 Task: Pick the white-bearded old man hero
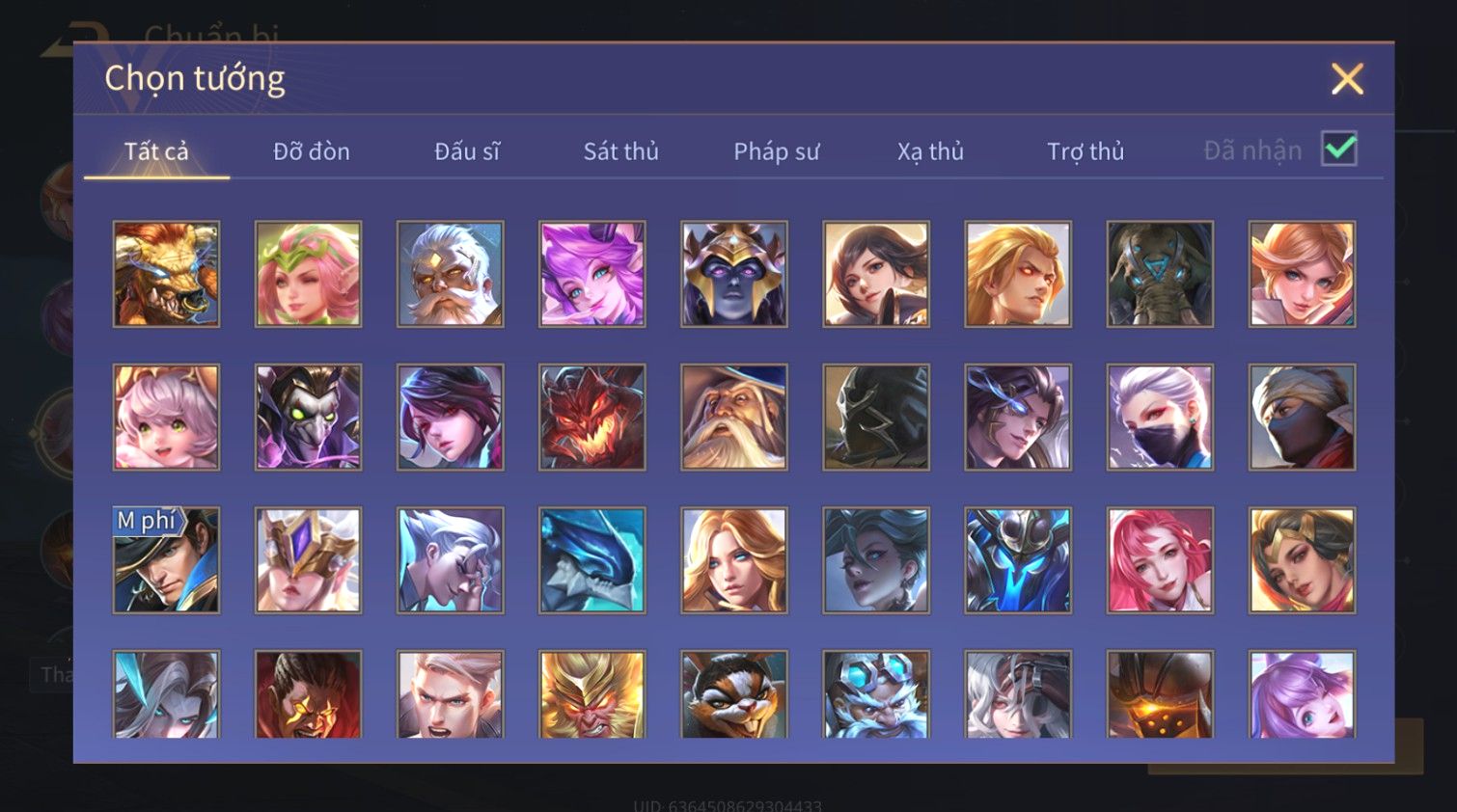(450, 274)
